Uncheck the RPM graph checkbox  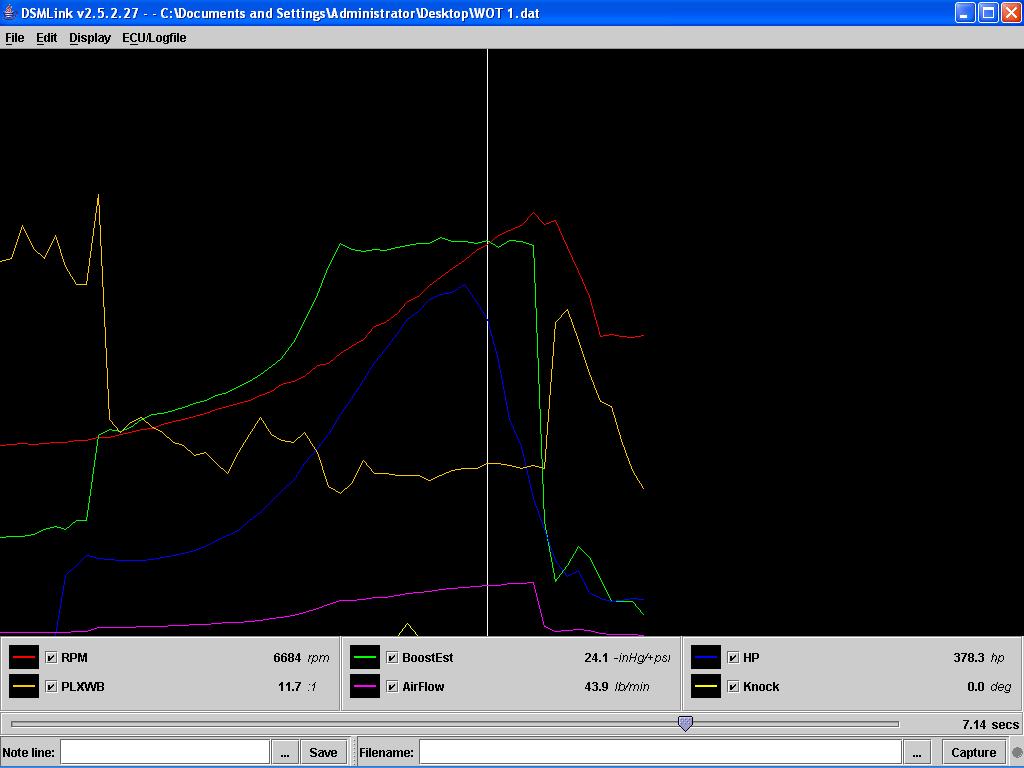click(51, 658)
